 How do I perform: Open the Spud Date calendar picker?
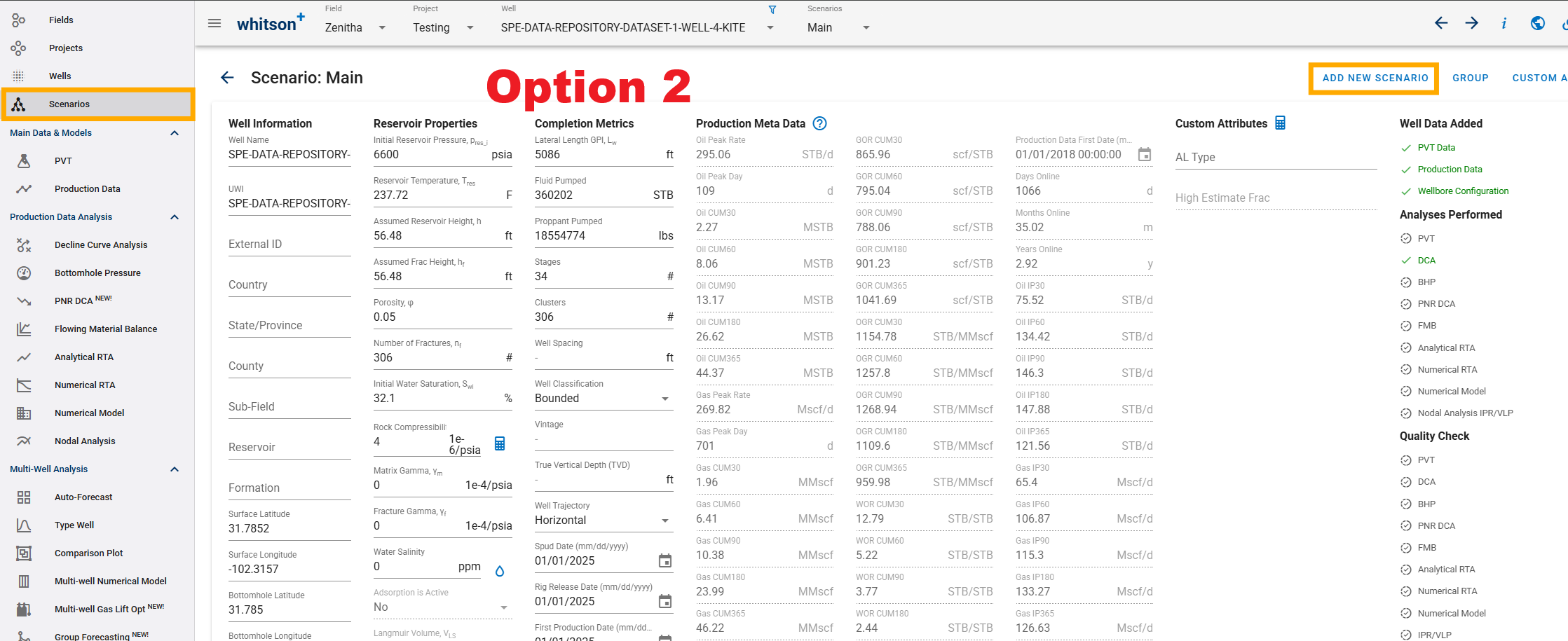(x=665, y=560)
